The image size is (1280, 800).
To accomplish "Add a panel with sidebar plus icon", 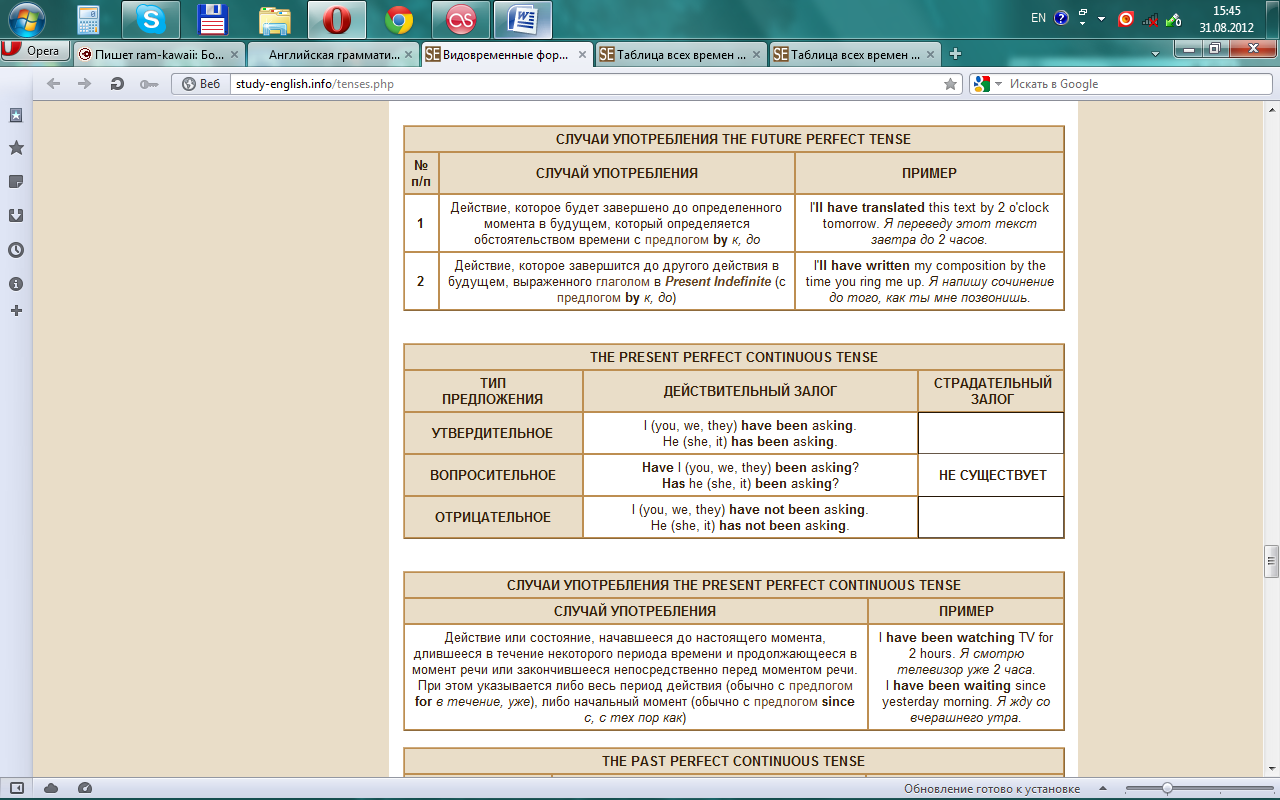I will [x=16, y=311].
